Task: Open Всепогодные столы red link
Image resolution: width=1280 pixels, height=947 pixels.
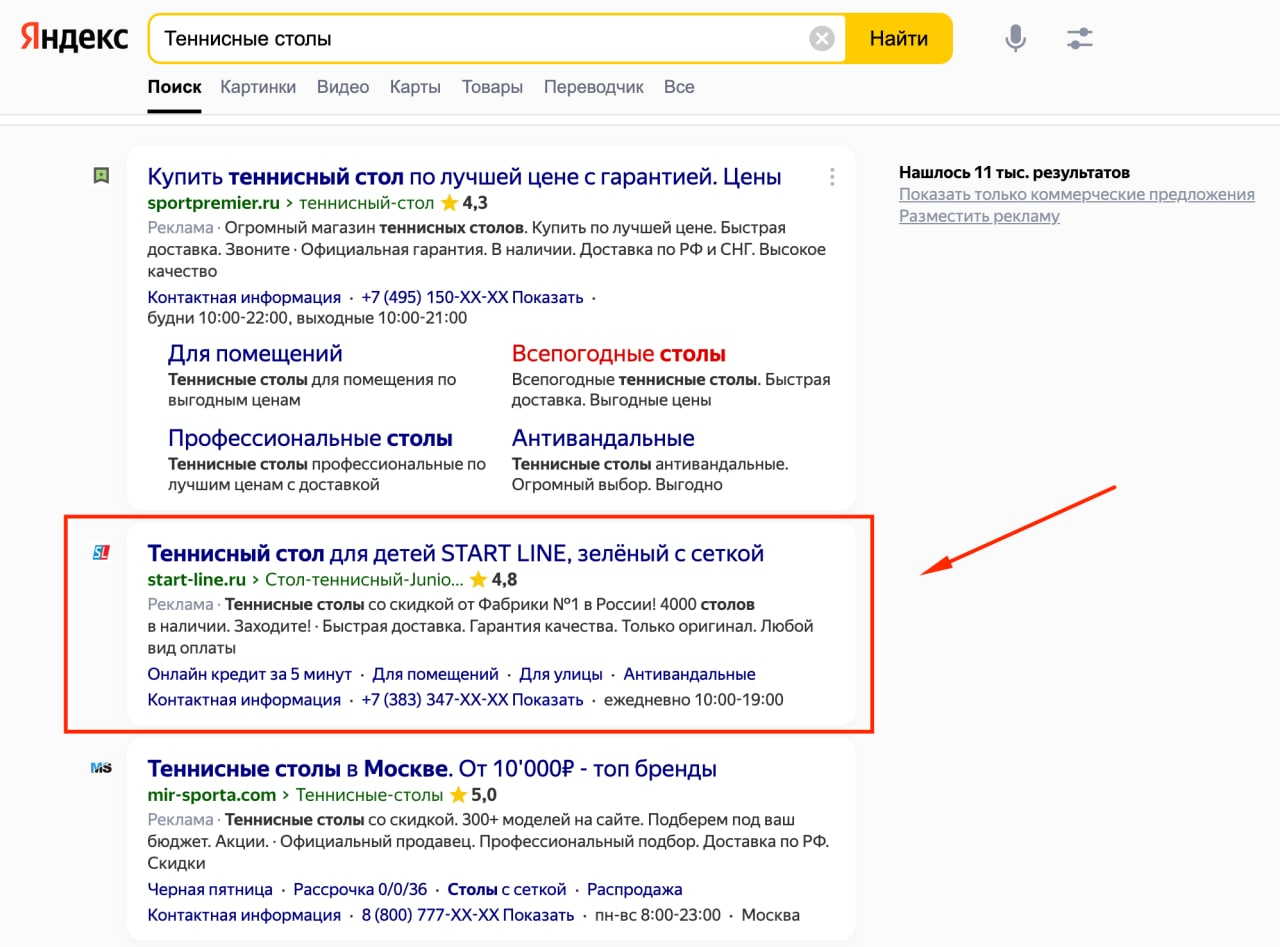Action: point(618,354)
